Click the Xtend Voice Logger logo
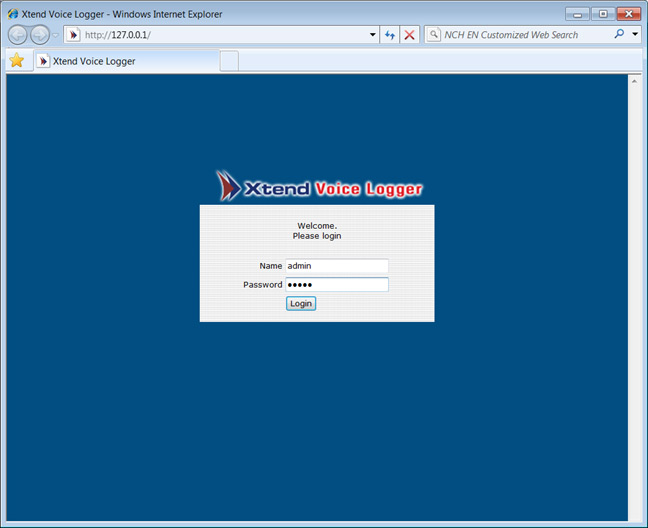This screenshot has width=648, height=528. click(319, 187)
